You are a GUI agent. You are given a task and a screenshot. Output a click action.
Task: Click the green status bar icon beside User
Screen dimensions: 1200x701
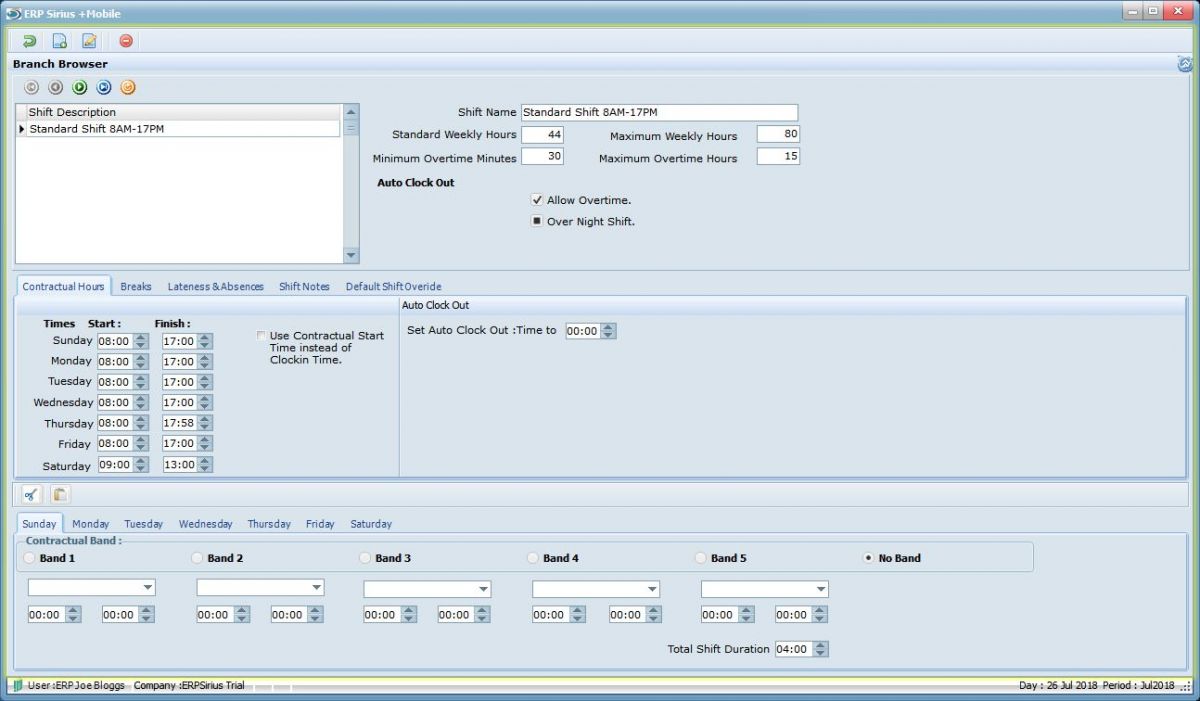pos(17,685)
